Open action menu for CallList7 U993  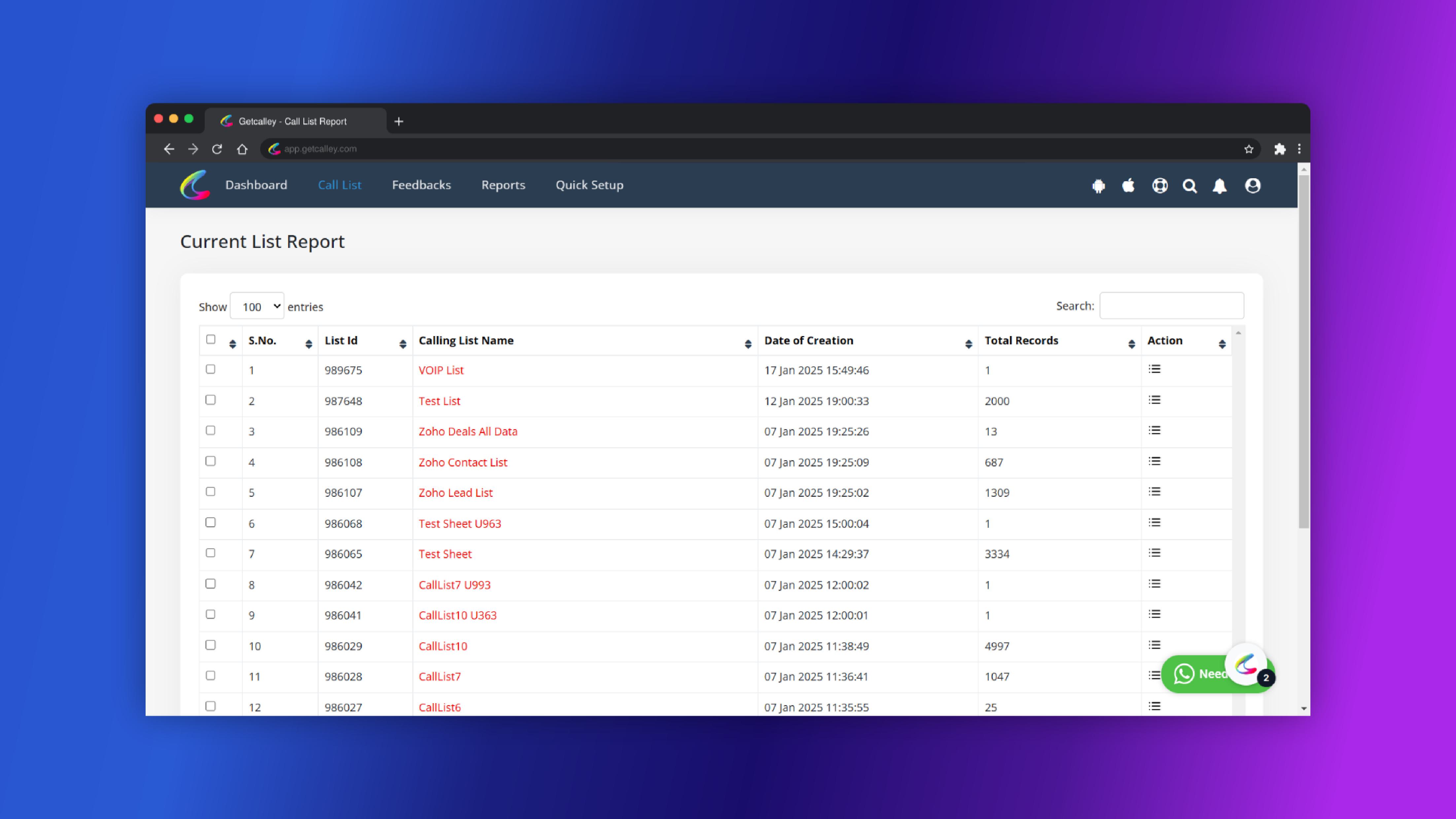tap(1155, 584)
